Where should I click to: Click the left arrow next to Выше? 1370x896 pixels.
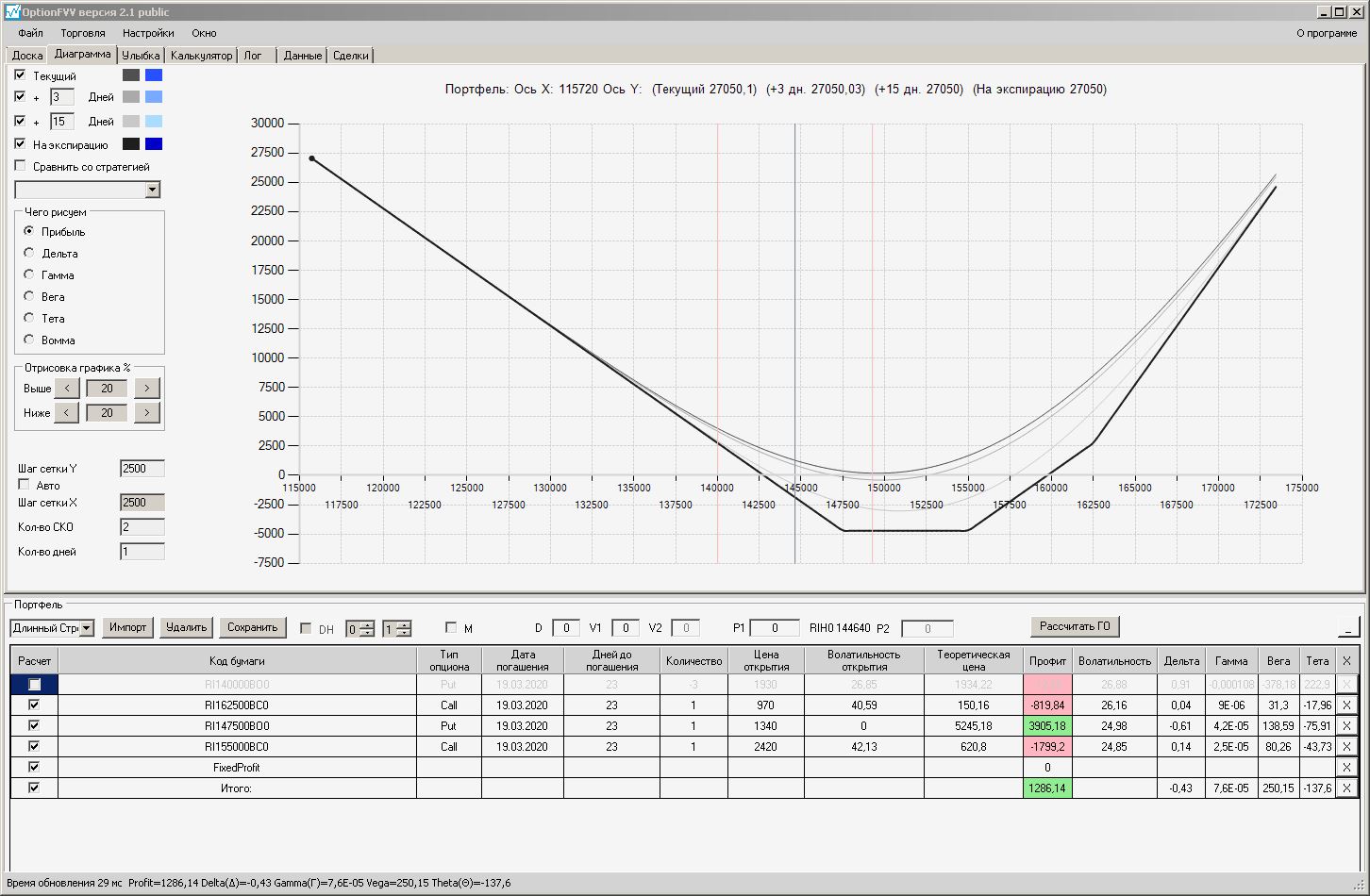point(66,388)
